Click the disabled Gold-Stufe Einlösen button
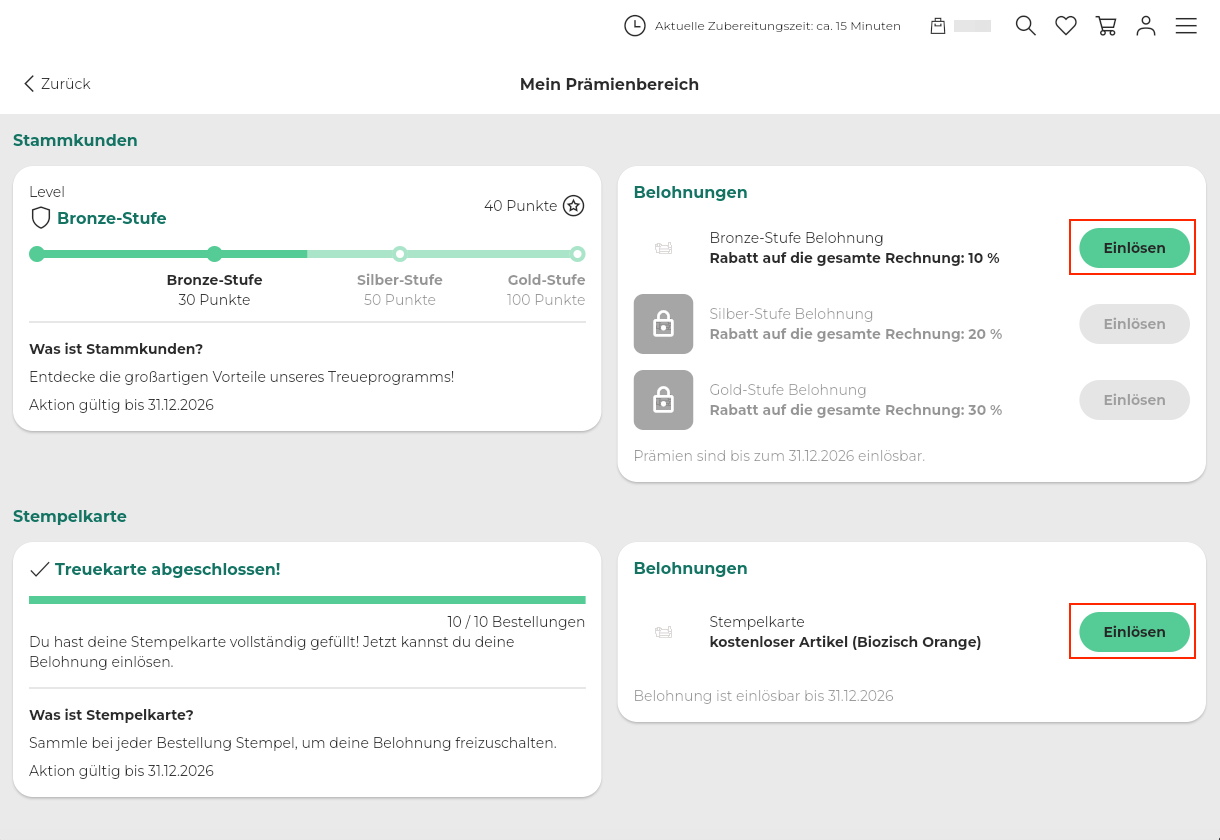 (x=1134, y=400)
